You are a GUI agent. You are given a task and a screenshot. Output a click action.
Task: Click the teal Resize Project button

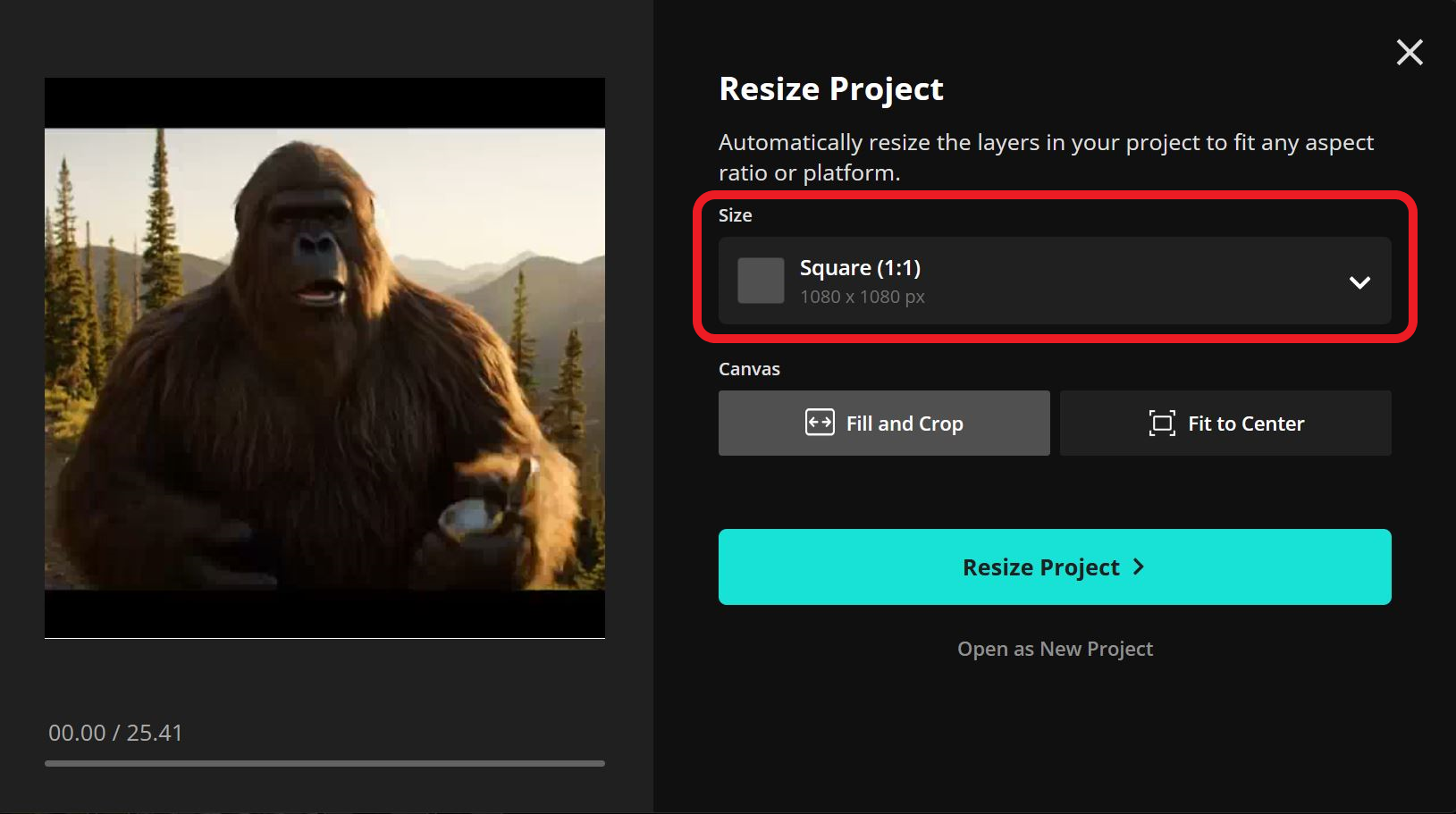tap(1055, 566)
